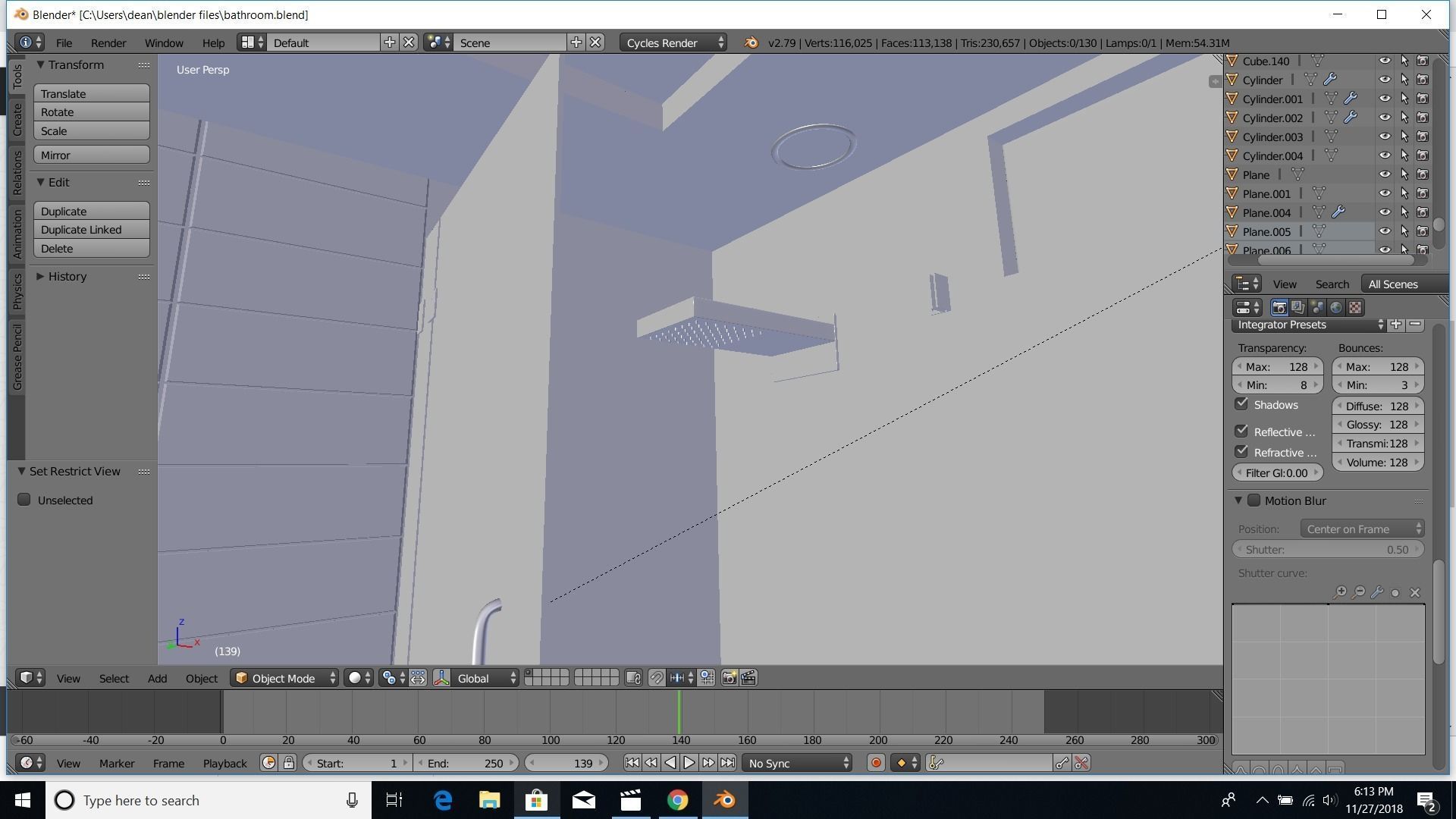Image resolution: width=1456 pixels, height=819 pixels.
Task: Click the snap to selected grid icon
Action: coord(707,678)
